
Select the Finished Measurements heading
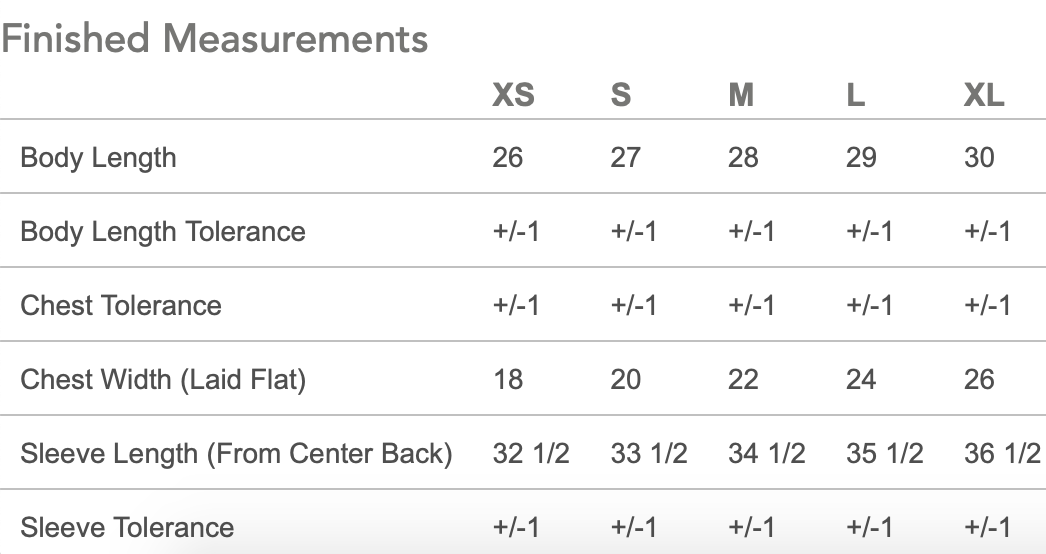pyautogui.click(x=215, y=39)
